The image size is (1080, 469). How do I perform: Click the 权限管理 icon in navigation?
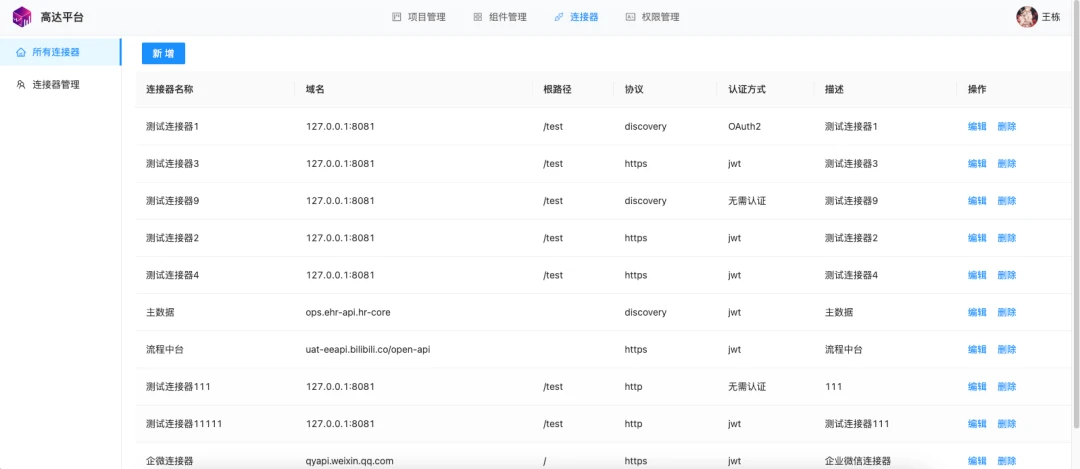point(630,17)
